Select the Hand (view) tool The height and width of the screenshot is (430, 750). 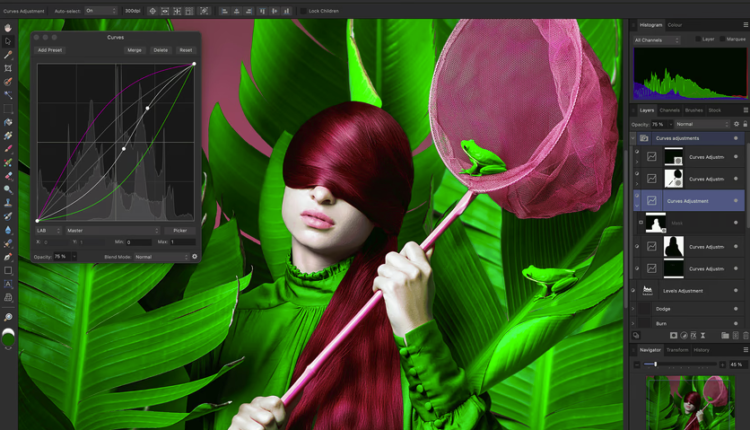(x=8, y=28)
